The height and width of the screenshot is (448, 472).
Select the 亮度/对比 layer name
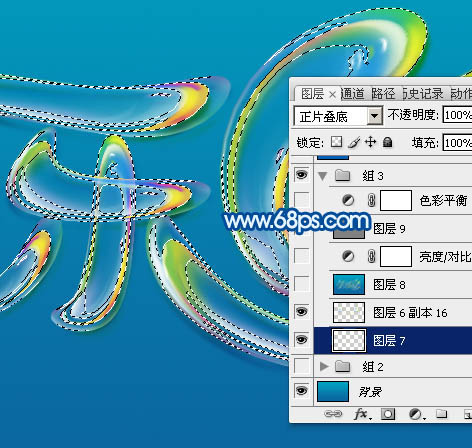point(446,257)
